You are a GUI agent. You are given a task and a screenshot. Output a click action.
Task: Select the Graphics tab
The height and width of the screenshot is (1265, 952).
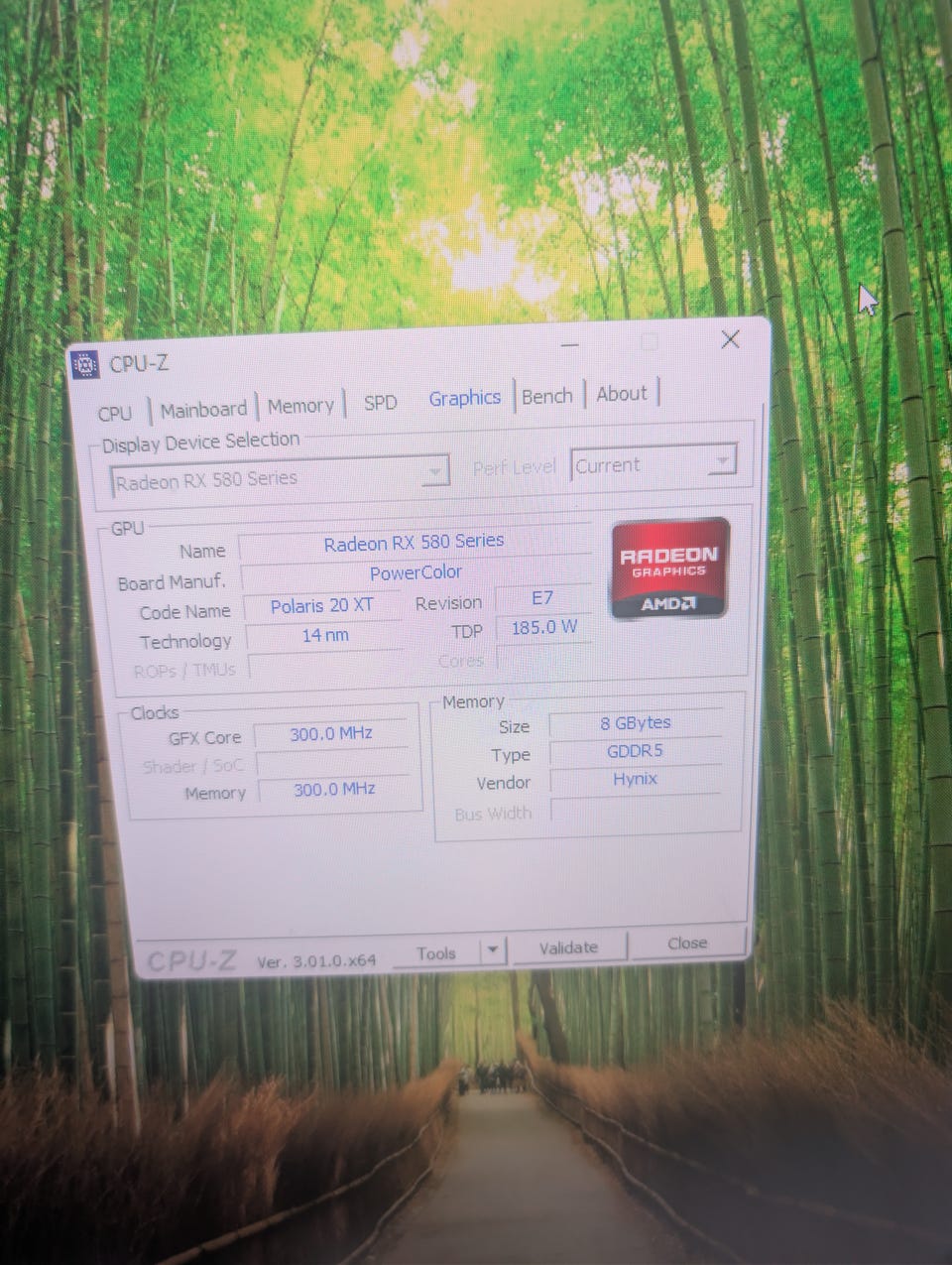[x=464, y=398]
